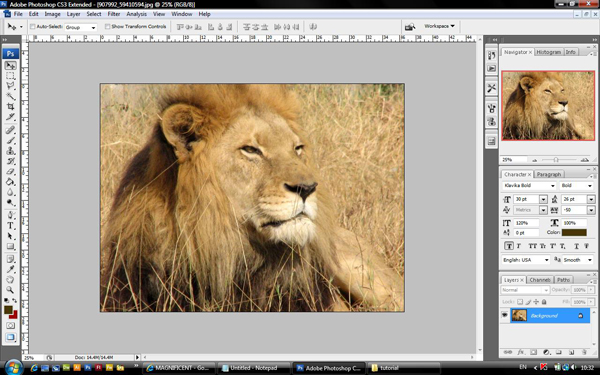The height and width of the screenshot is (375, 600).
Task: Select the Brush tool
Action: tap(10, 140)
